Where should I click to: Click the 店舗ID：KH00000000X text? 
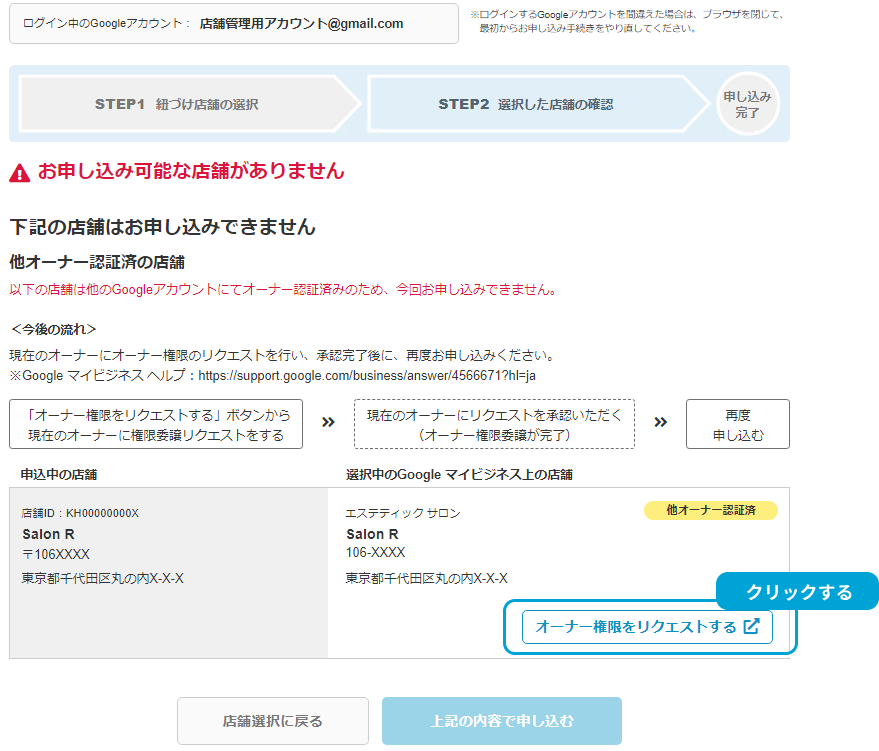tap(80, 513)
